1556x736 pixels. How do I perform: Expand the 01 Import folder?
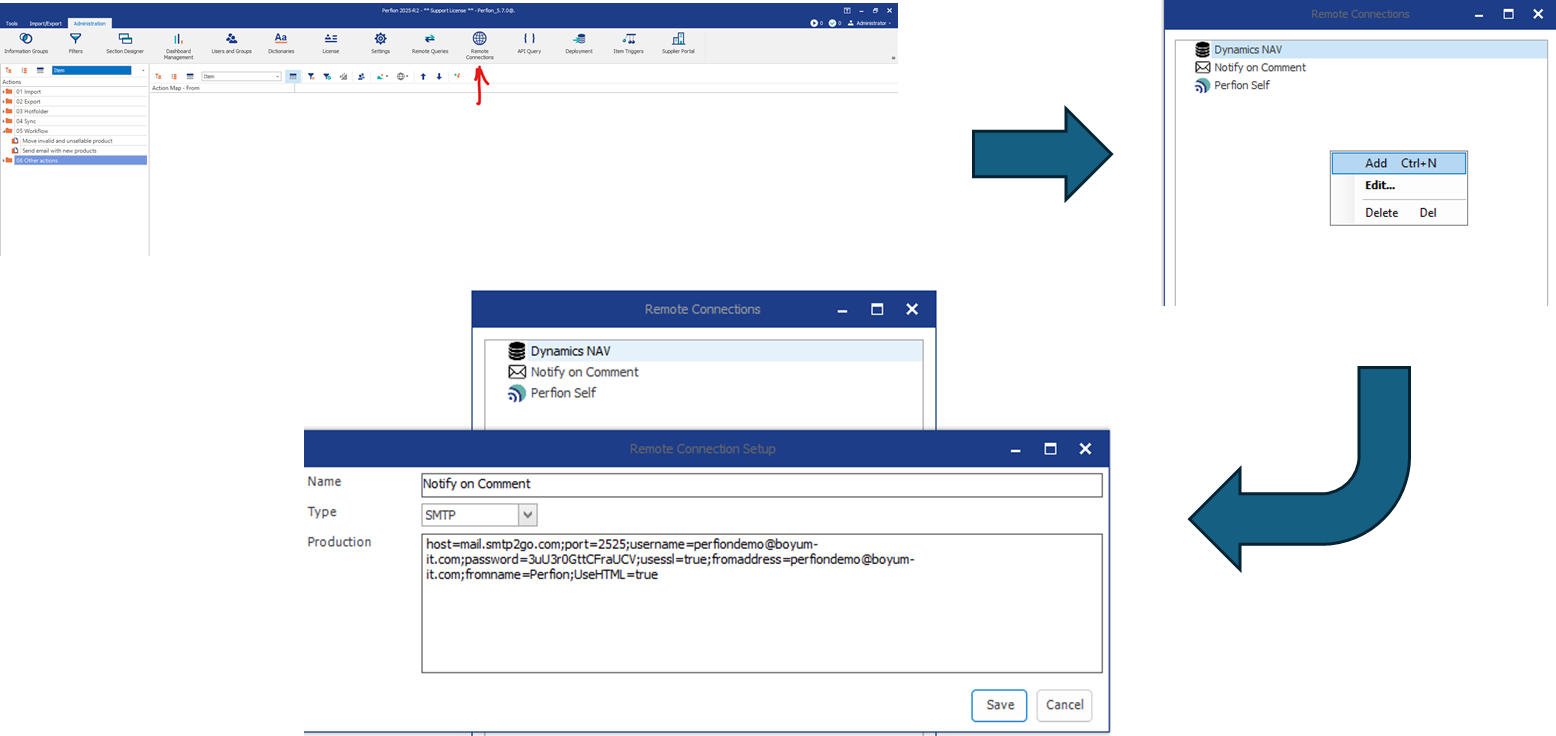(5, 91)
